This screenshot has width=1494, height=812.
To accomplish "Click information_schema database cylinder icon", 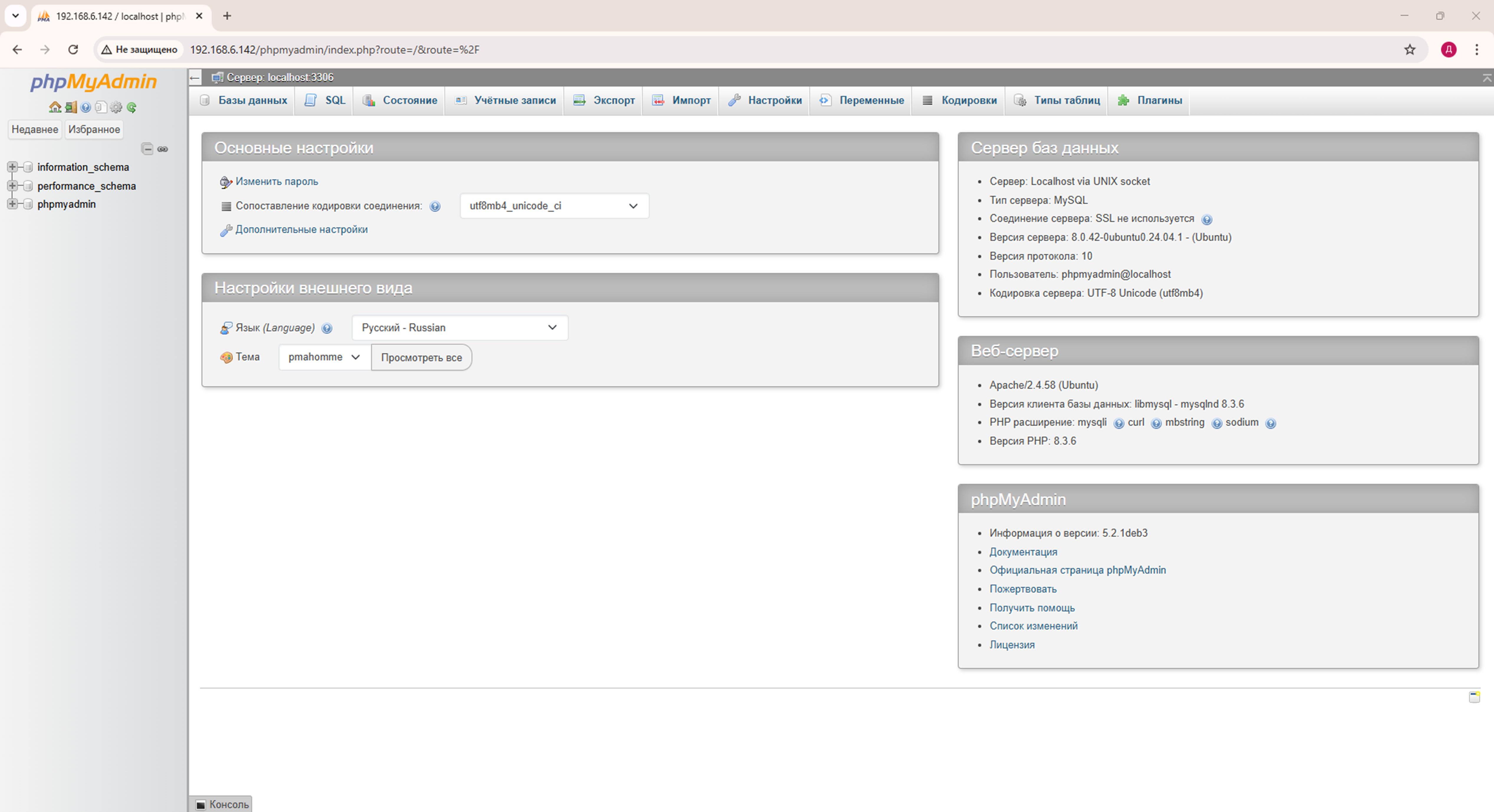I will pos(27,167).
